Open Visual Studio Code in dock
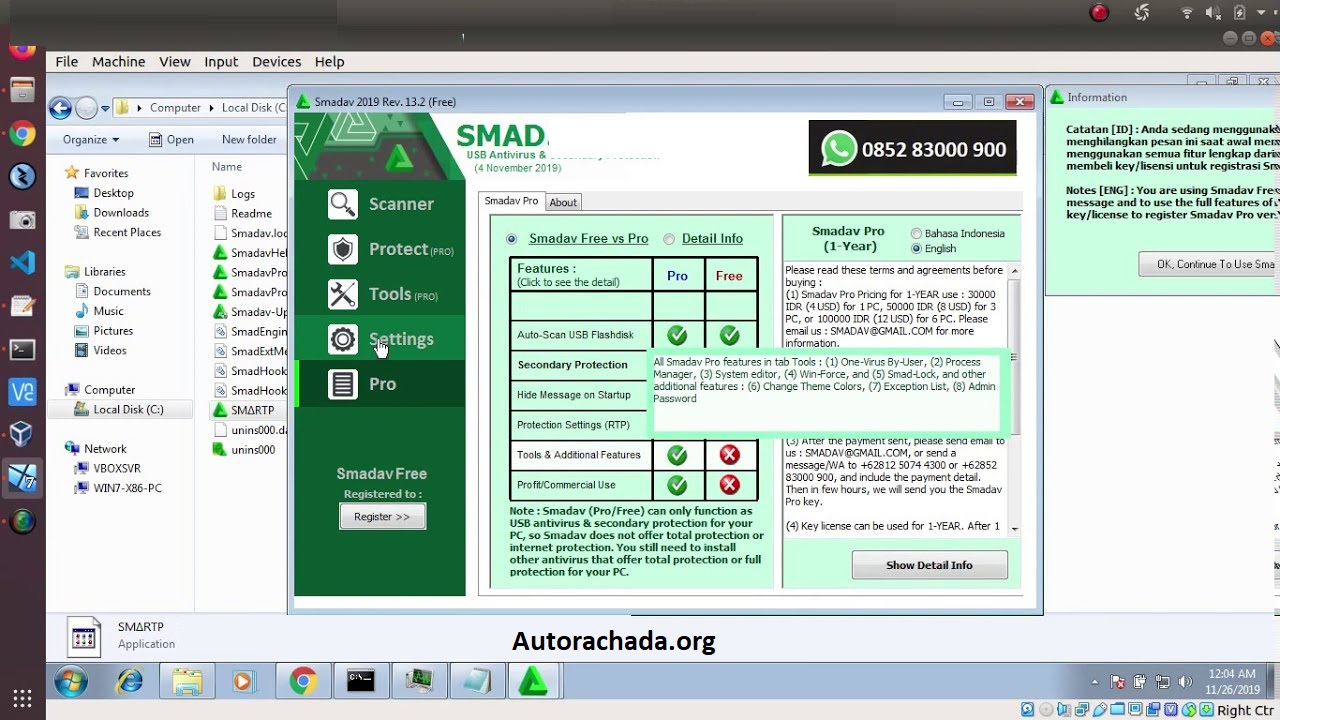The height and width of the screenshot is (720, 1341). pos(22,263)
